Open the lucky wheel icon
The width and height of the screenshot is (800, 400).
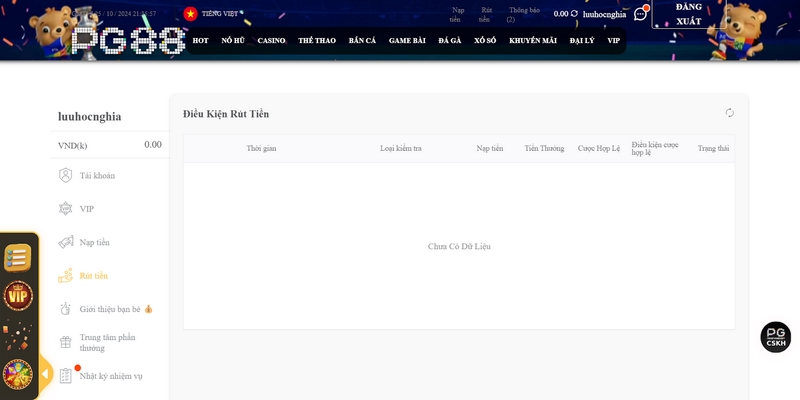click(18, 375)
